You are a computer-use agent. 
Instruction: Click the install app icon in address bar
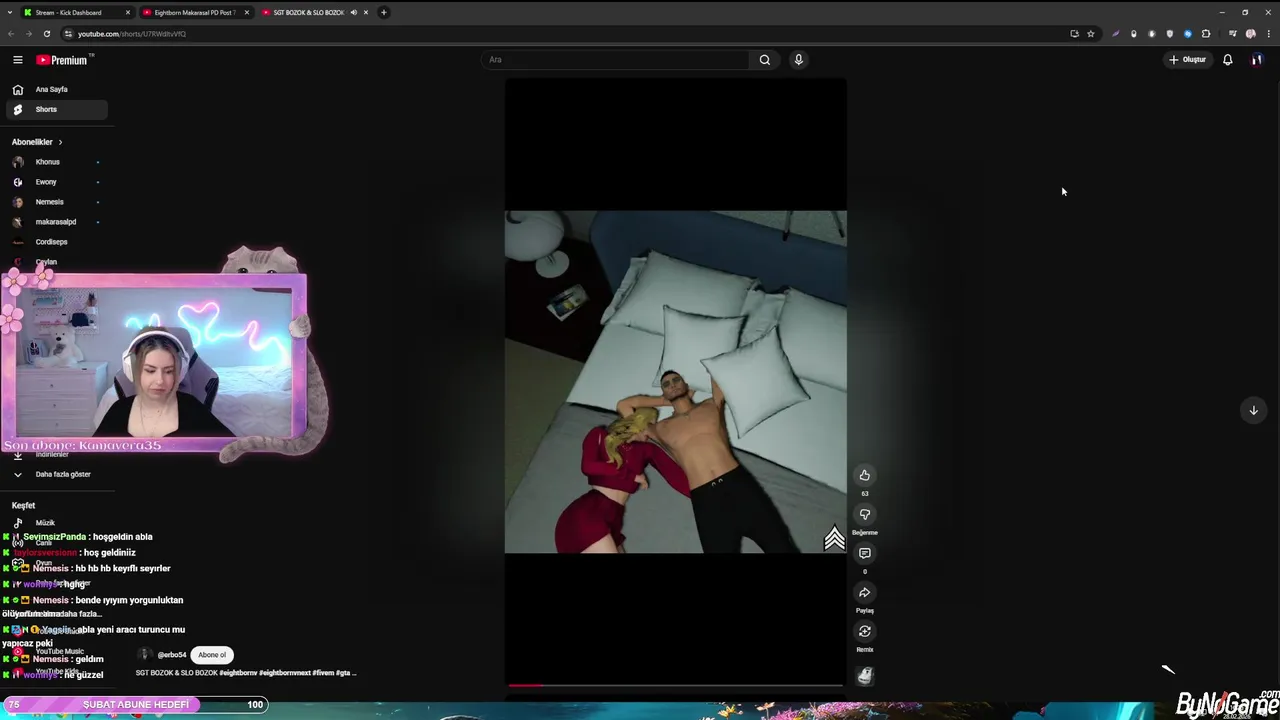(1074, 34)
